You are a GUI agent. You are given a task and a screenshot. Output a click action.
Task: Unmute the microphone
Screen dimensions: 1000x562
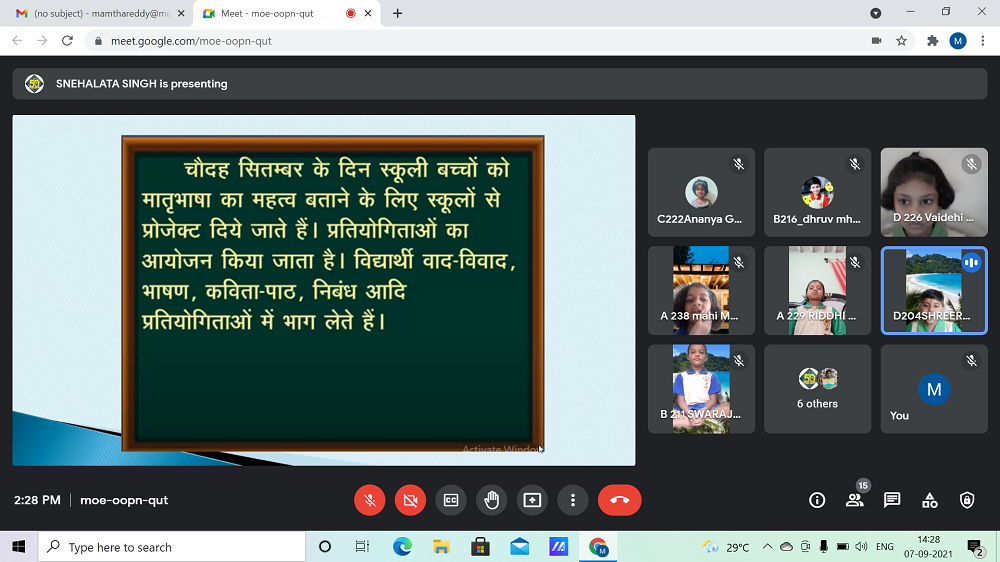[370, 500]
